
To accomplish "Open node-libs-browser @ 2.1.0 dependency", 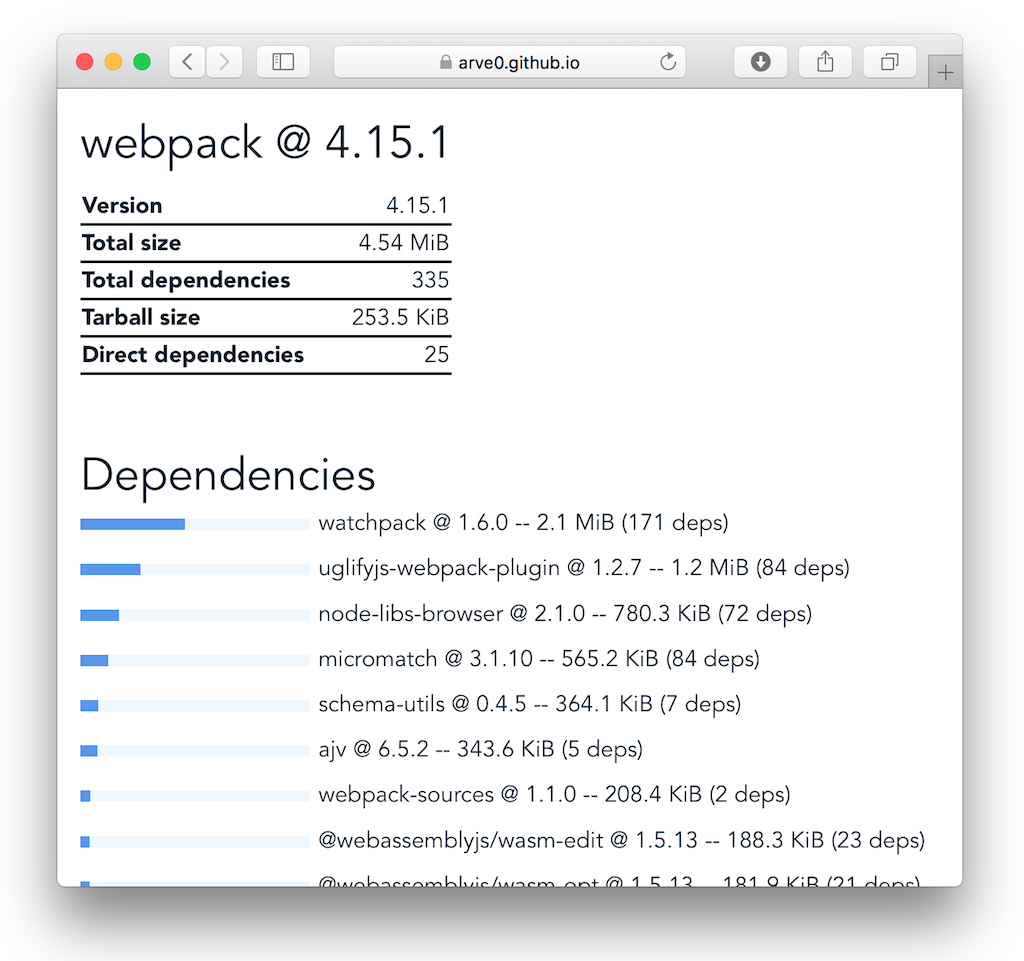I will (565, 614).
